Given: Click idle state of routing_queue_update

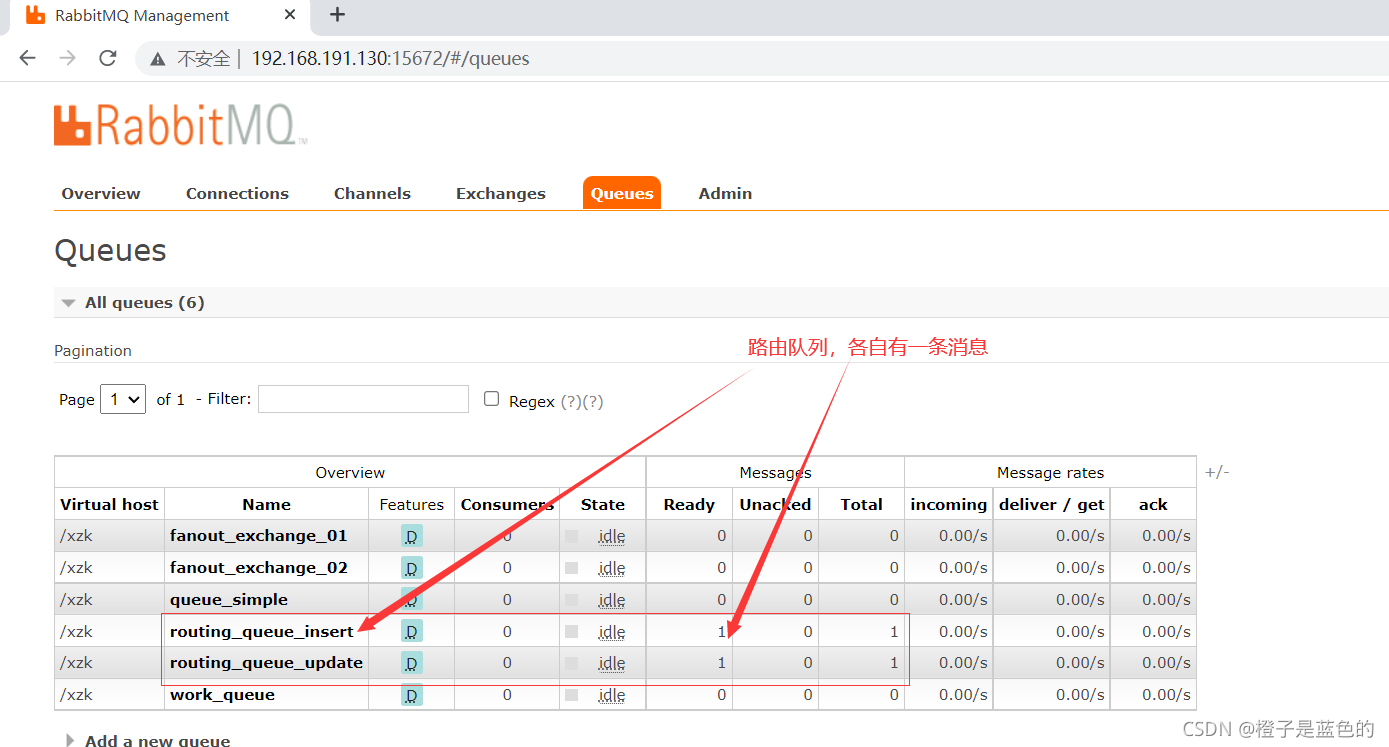Looking at the screenshot, I should point(612,664).
